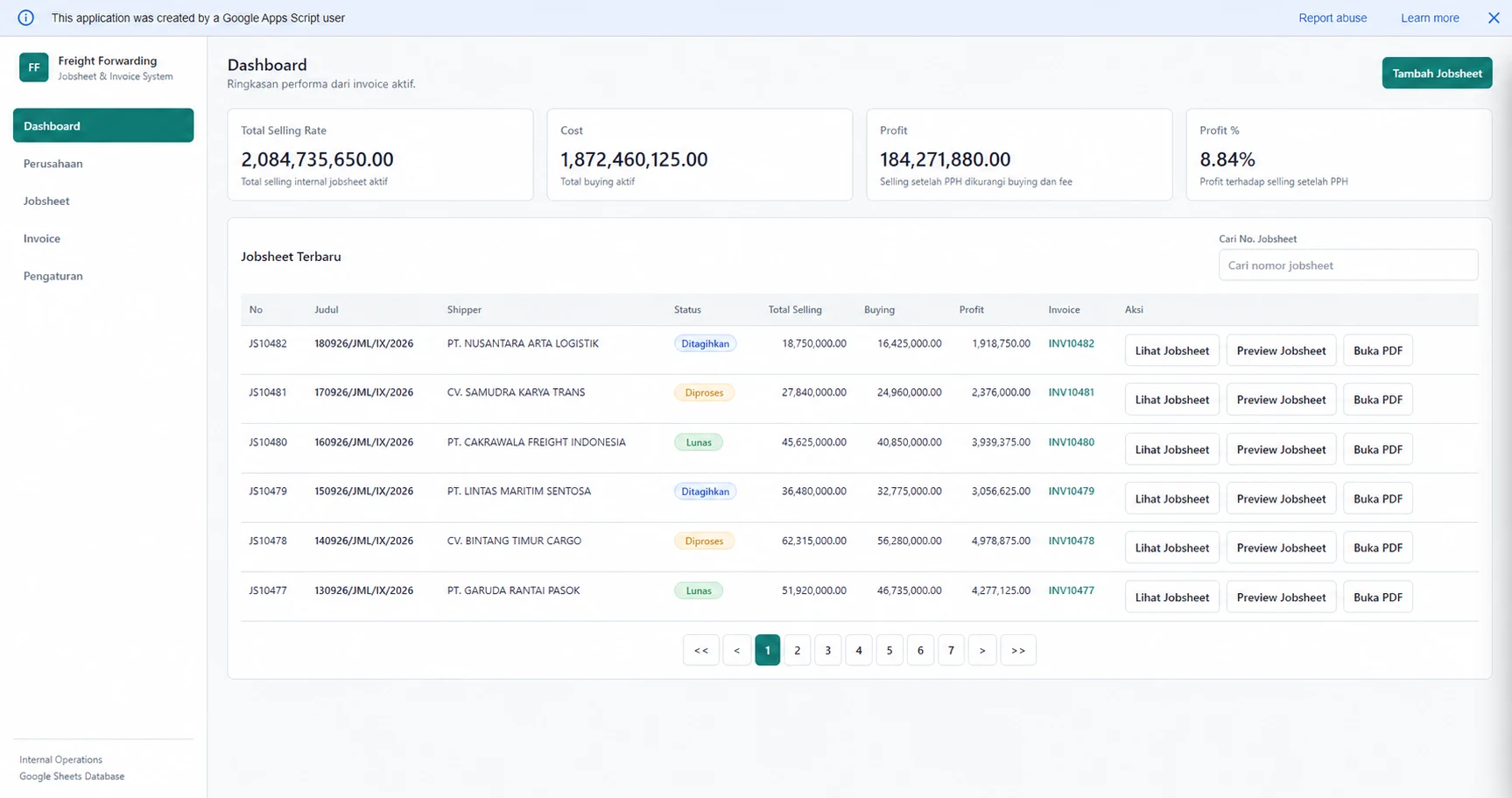The image size is (1512, 798).
Task: Click the FF Freight Forwarding logo icon
Action: pyautogui.click(x=34, y=67)
